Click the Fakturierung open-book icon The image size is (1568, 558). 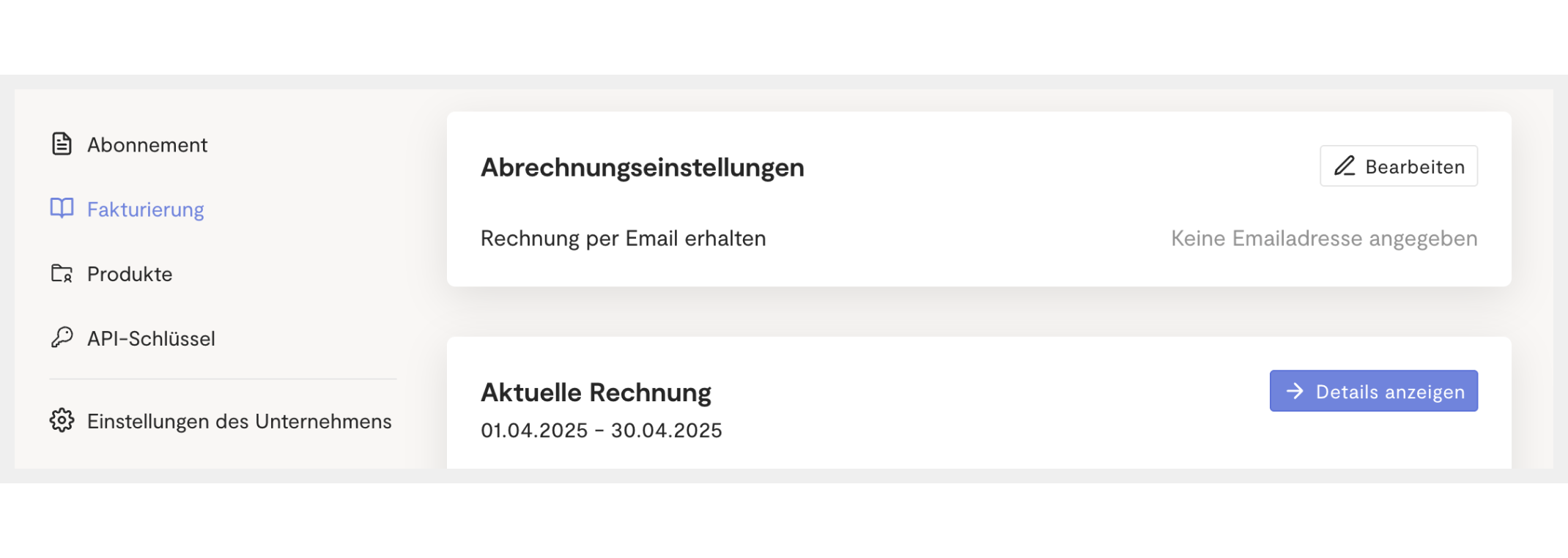coord(62,209)
